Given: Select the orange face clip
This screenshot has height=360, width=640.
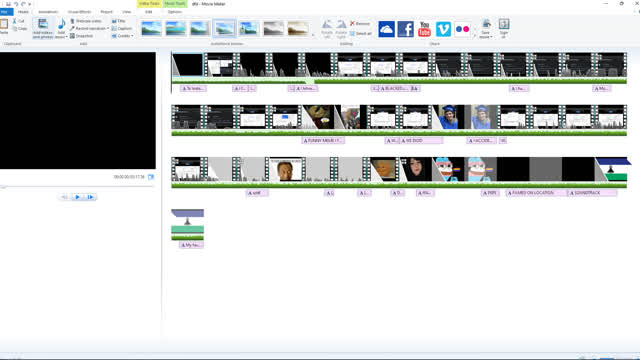Looking at the screenshot, I should (384, 169).
